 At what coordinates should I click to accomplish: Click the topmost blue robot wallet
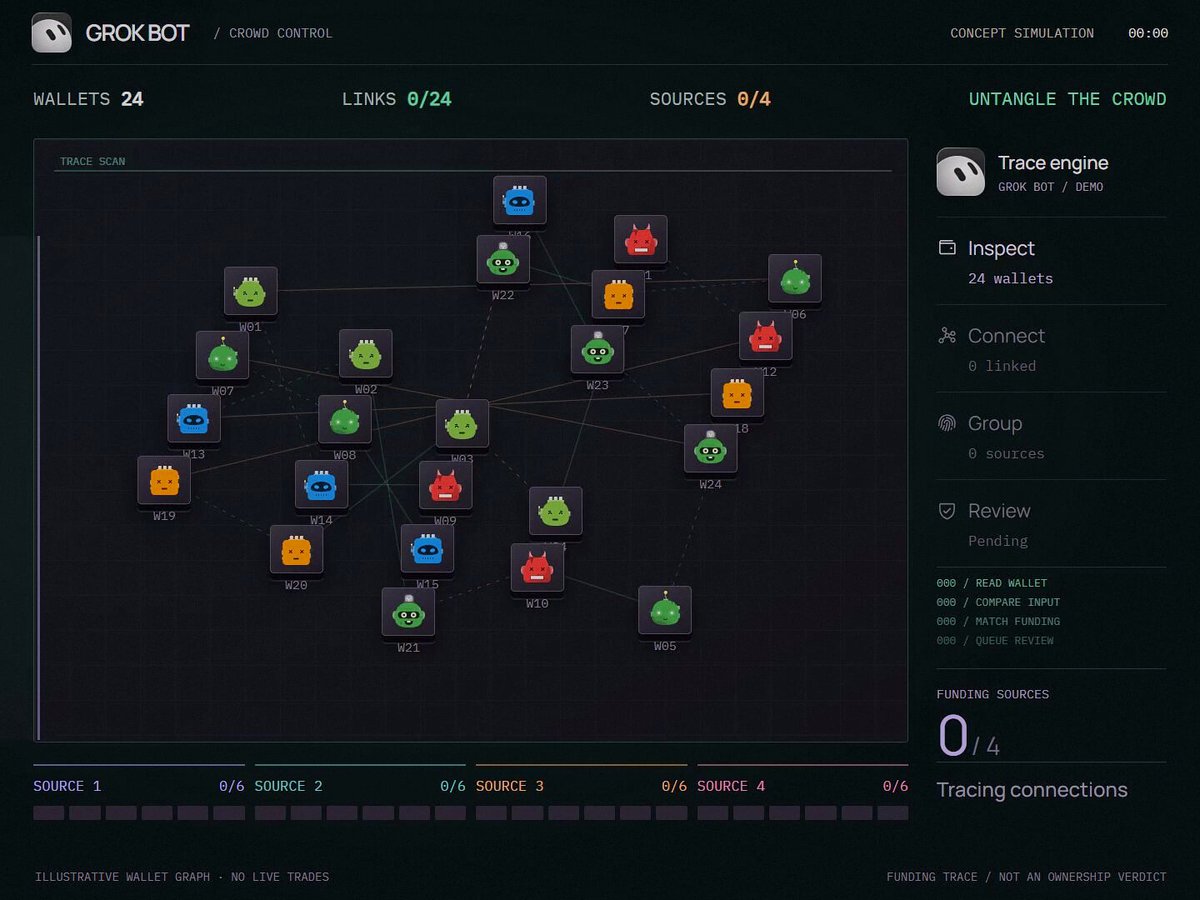pos(519,201)
